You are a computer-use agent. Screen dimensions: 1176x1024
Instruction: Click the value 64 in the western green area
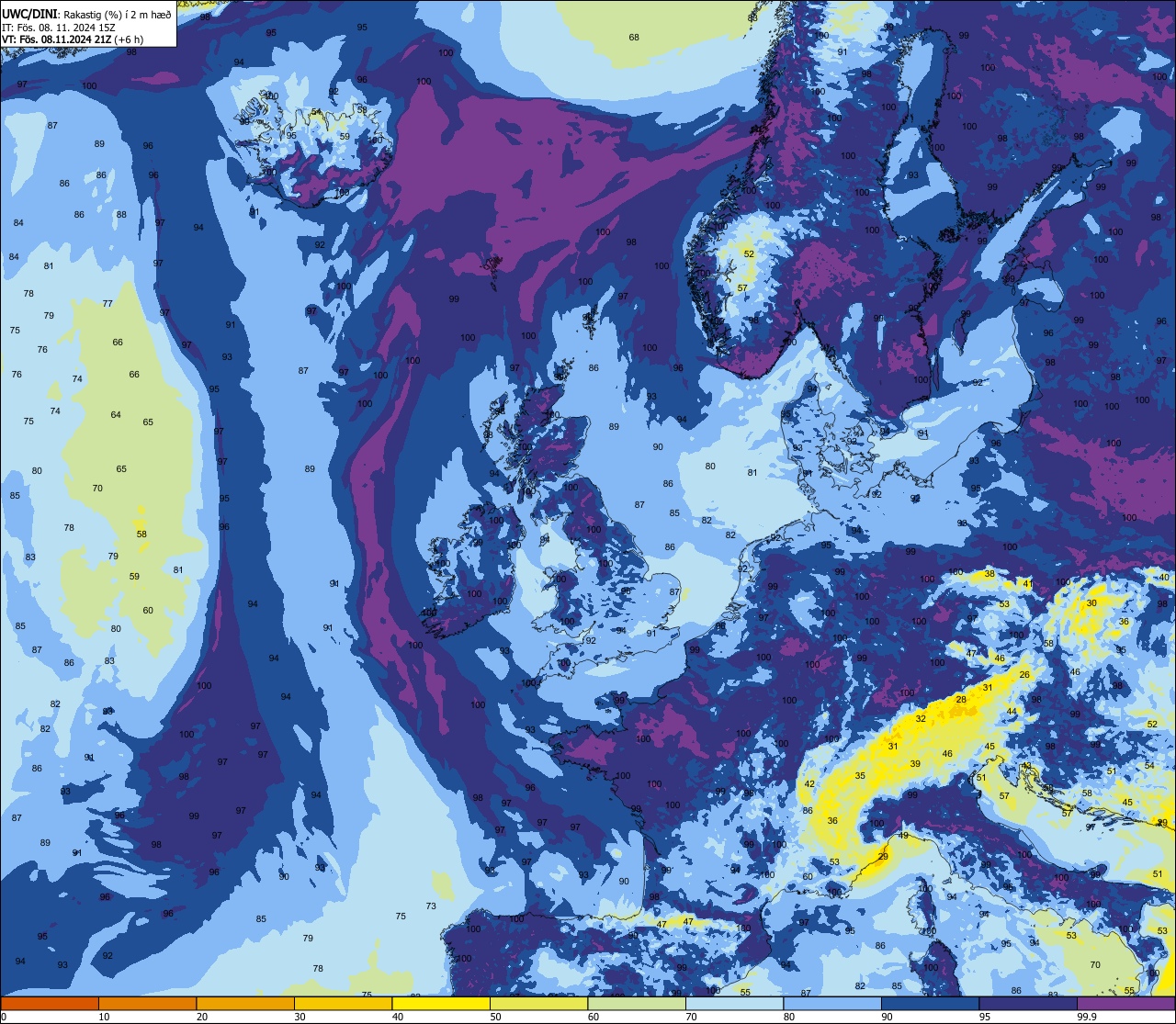(116, 415)
